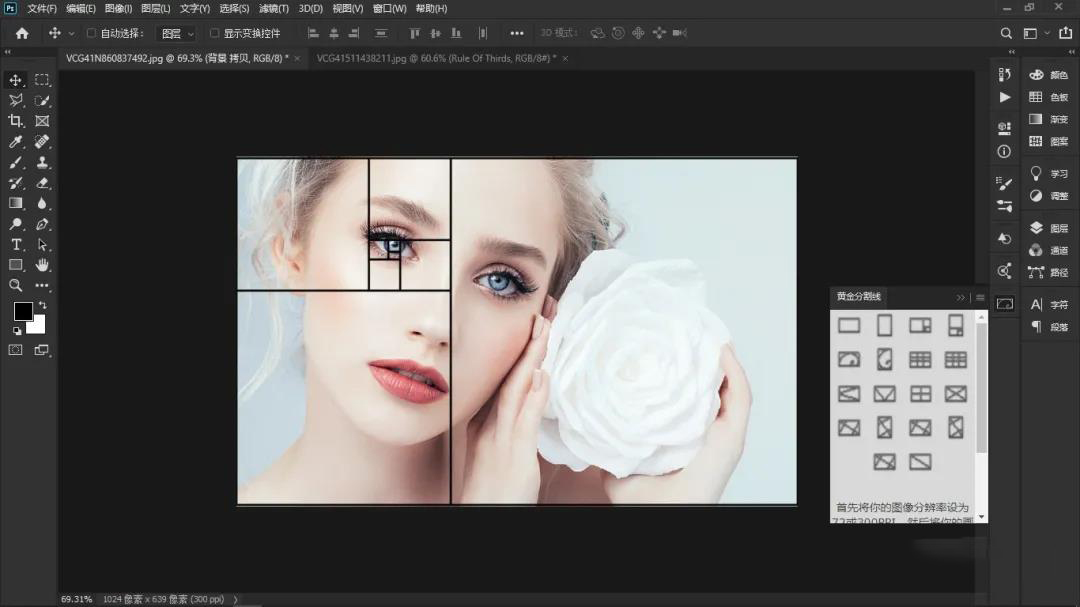Apply the golden spiral landscape overlay

click(849, 360)
